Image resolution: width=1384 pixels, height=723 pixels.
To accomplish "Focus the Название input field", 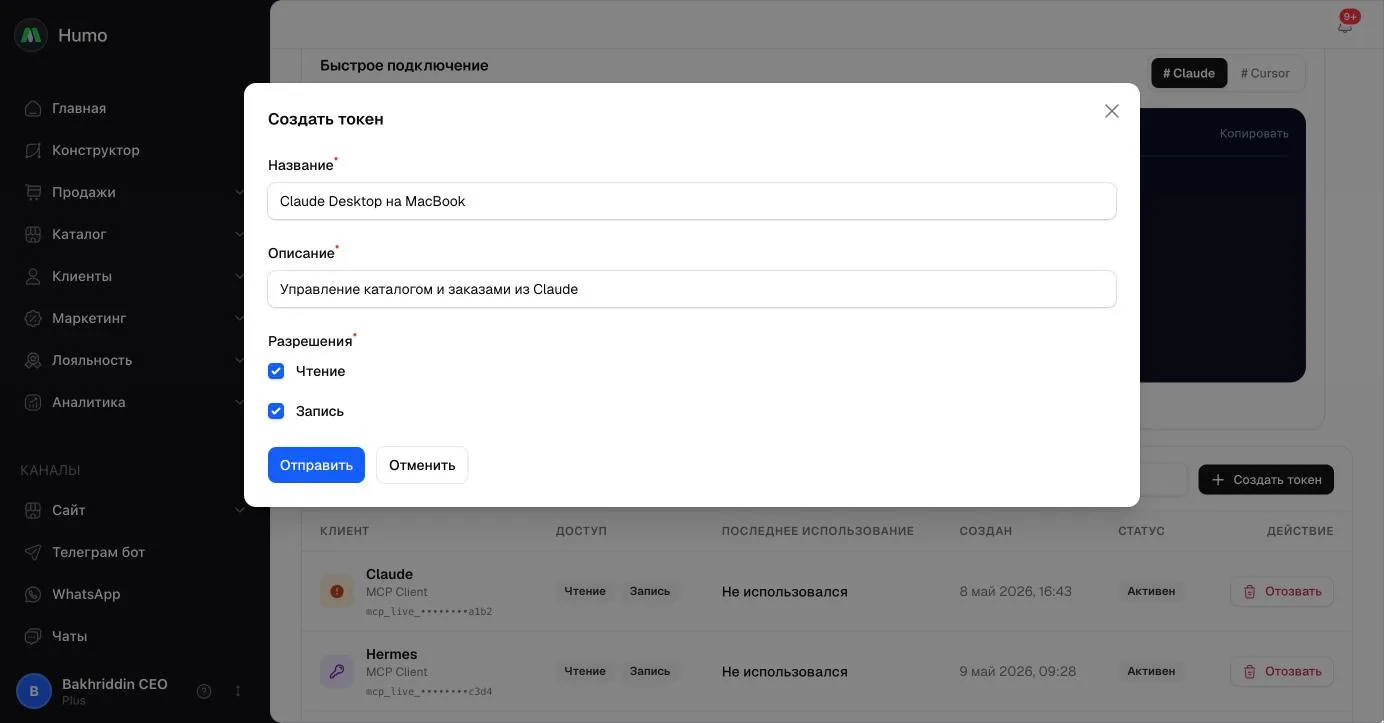I will pos(692,201).
